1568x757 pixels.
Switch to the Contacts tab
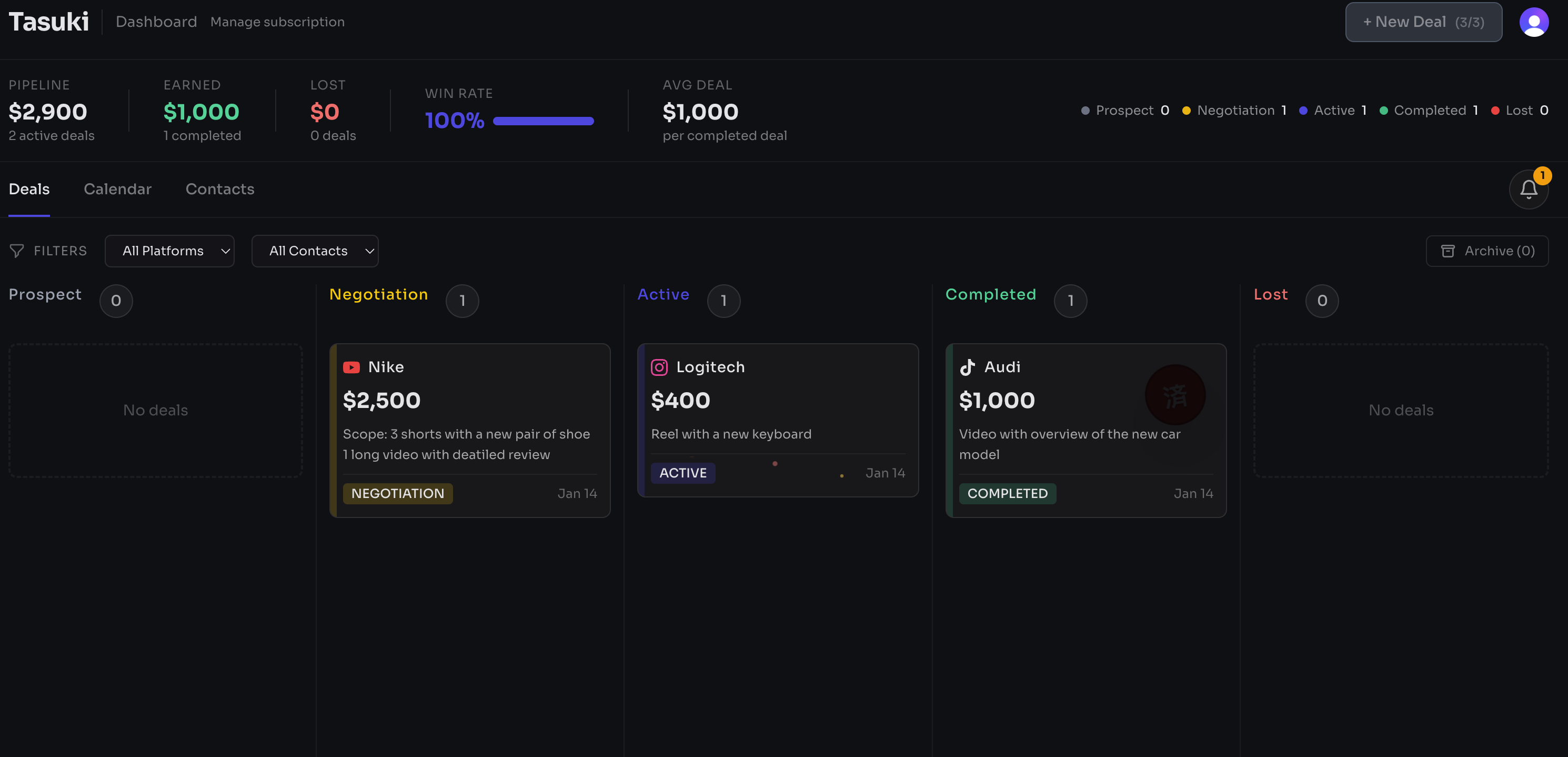click(220, 190)
